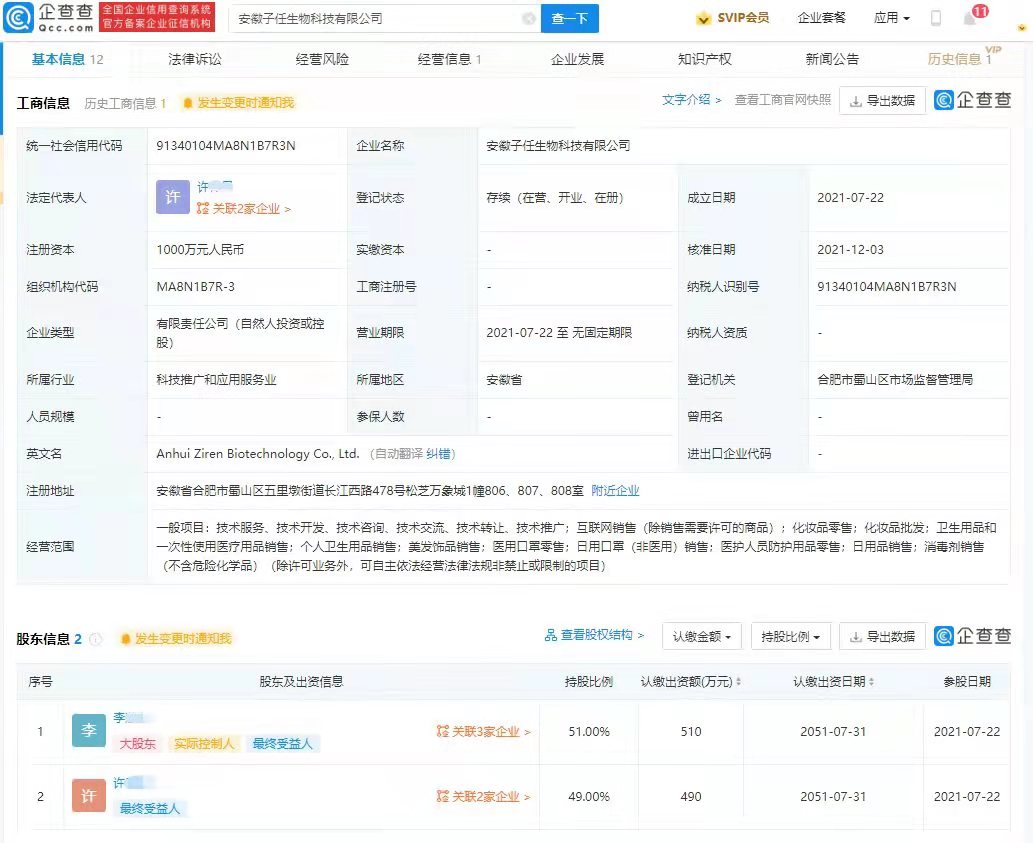This screenshot has height=843, width=1033.
Task: Click the 最终受益人 tag on row 1
Action: 282,744
